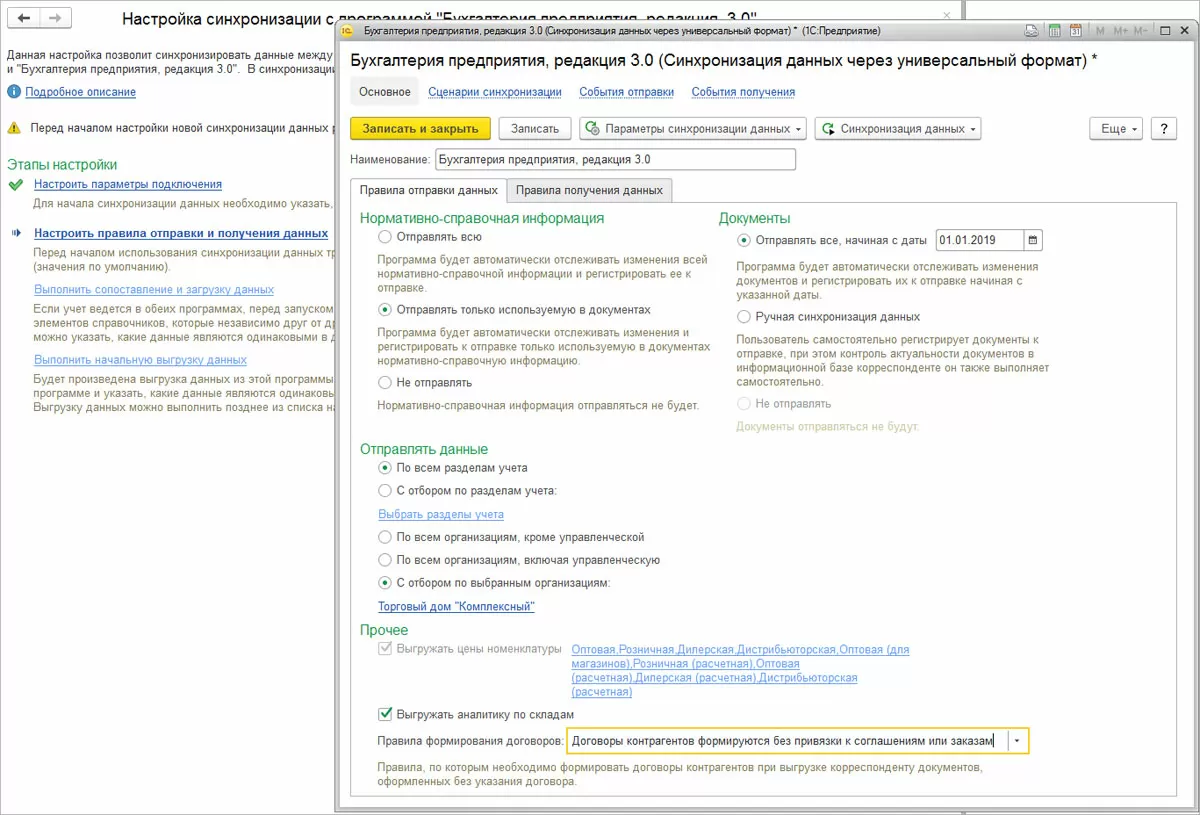Toggle Выгружать аналитику по складам checkbox
The height and width of the screenshot is (815, 1200).
coord(385,714)
